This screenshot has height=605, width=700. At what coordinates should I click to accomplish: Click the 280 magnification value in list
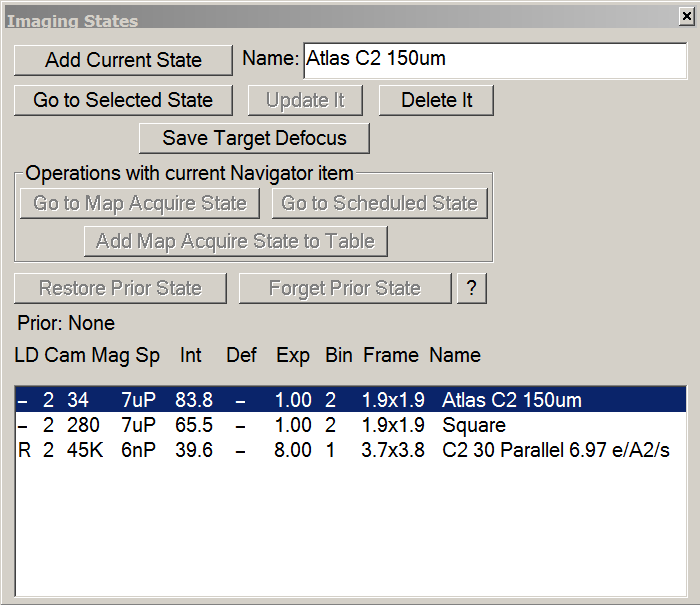point(82,425)
